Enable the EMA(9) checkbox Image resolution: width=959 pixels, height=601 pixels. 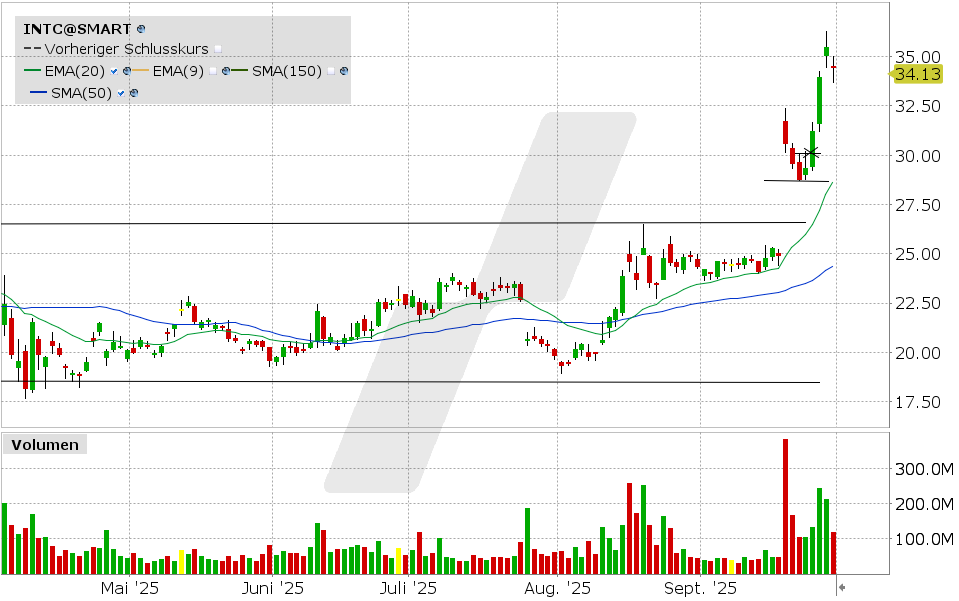click(x=214, y=71)
